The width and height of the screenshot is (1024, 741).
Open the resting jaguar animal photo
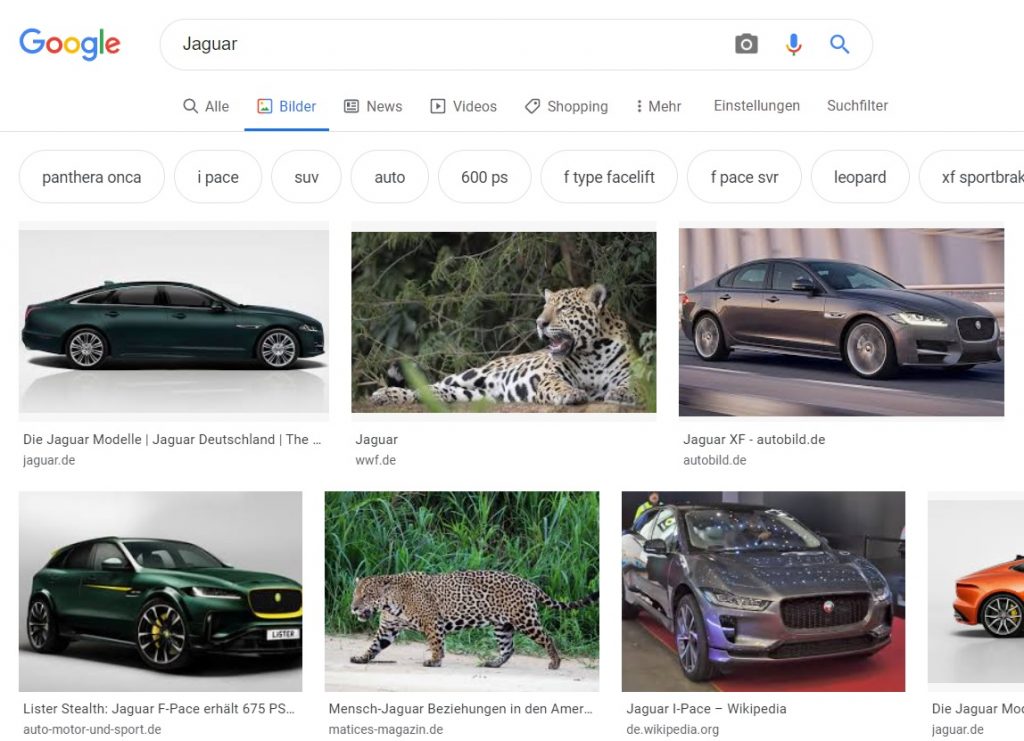pos(504,323)
